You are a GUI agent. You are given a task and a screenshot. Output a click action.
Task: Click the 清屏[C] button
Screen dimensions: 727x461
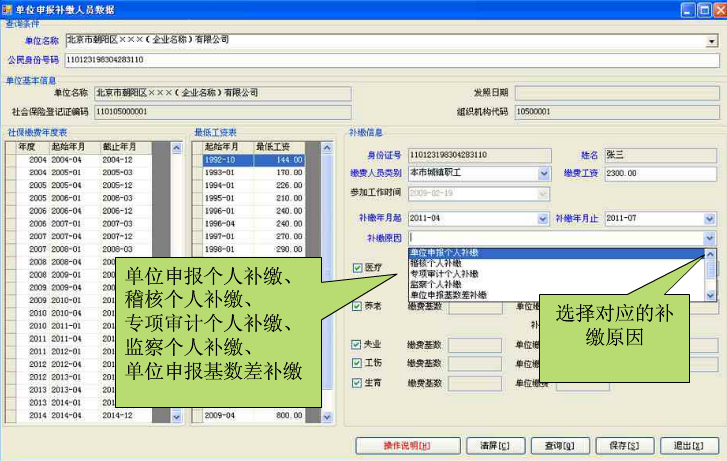pos(495,446)
